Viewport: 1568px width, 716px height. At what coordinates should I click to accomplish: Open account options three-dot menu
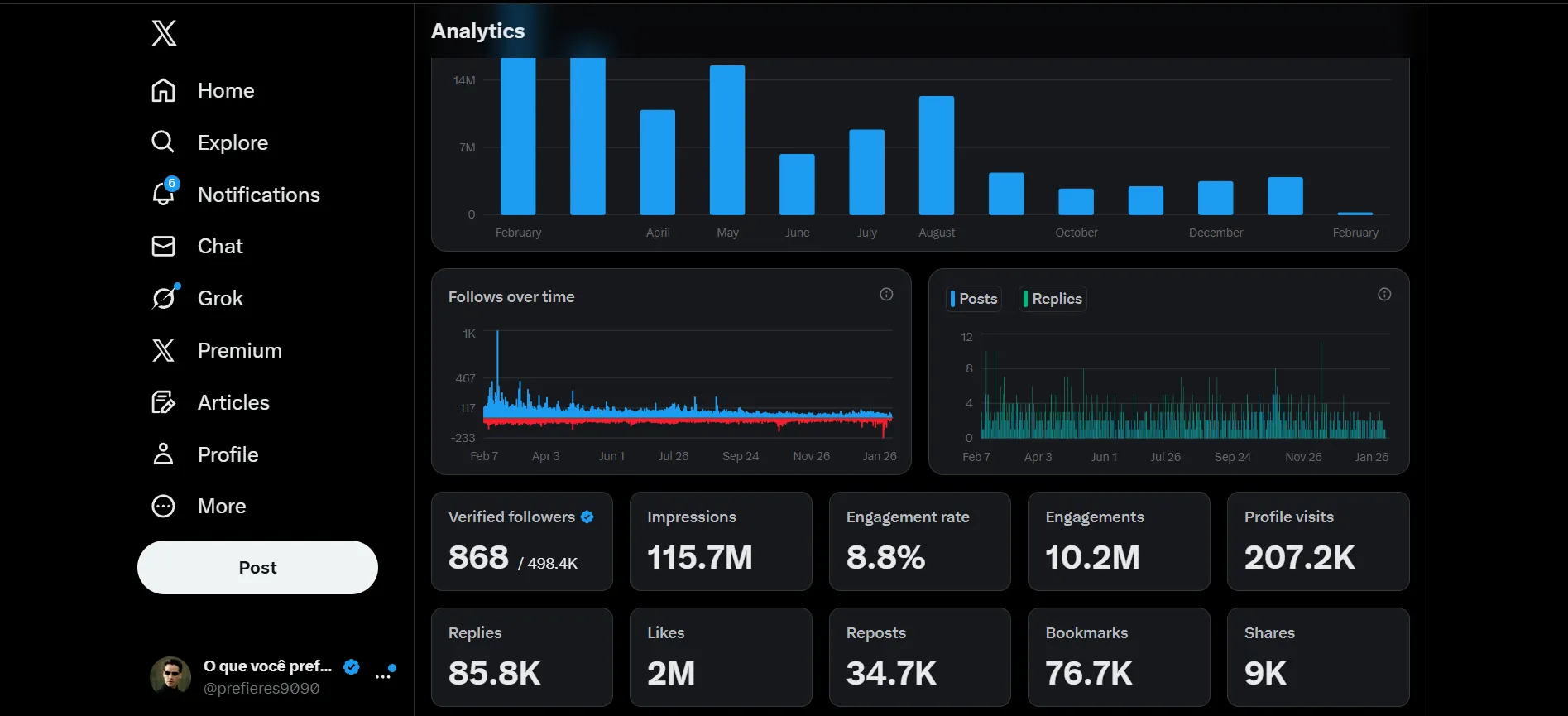[383, 676]
